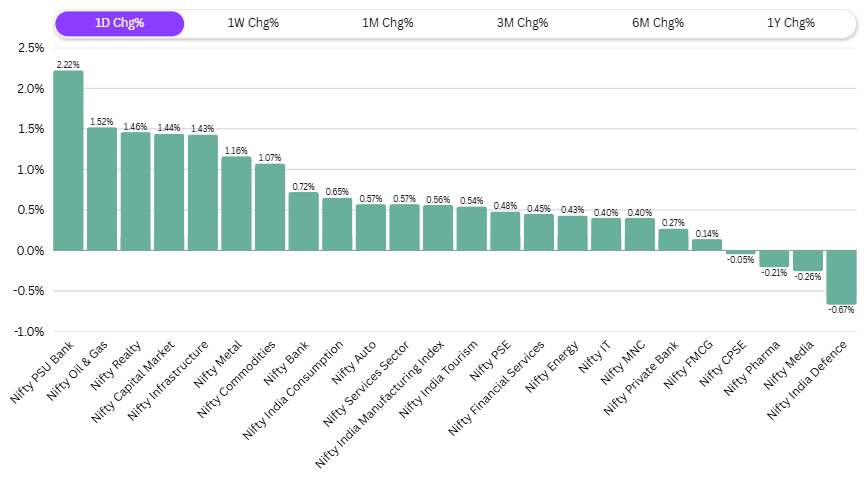Show the 3M Chg% view
The width and height of the screenshot is (868, 477).
[x=522, y=23]
